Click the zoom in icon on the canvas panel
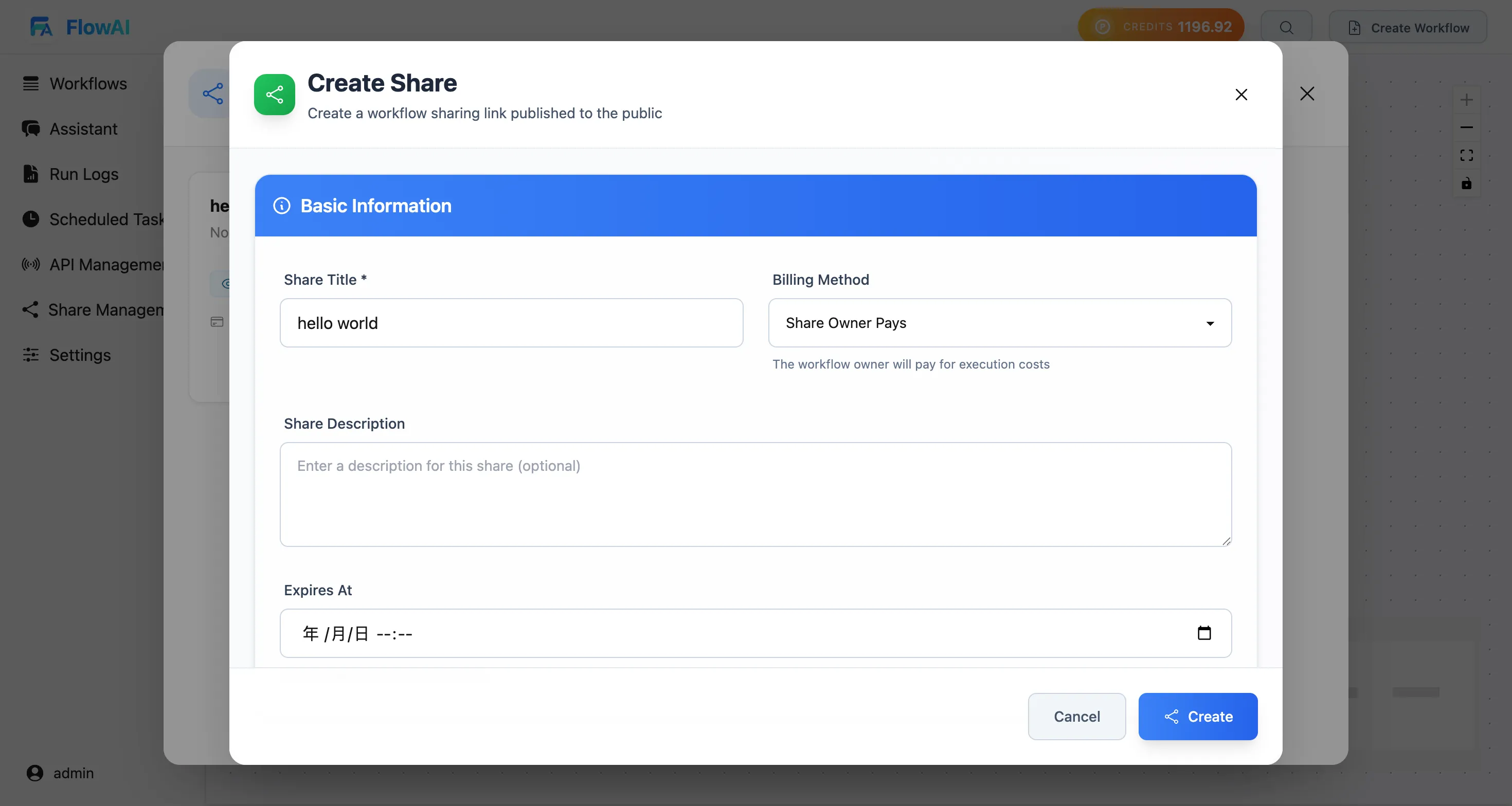Image resolution: width=1512 pixels, height=806 pixels. [1466, 100]
